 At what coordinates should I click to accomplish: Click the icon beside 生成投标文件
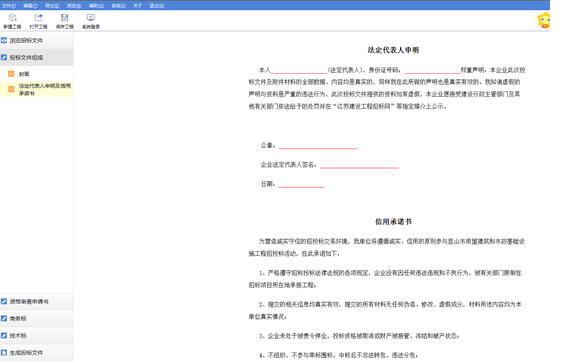pos(4,352)
